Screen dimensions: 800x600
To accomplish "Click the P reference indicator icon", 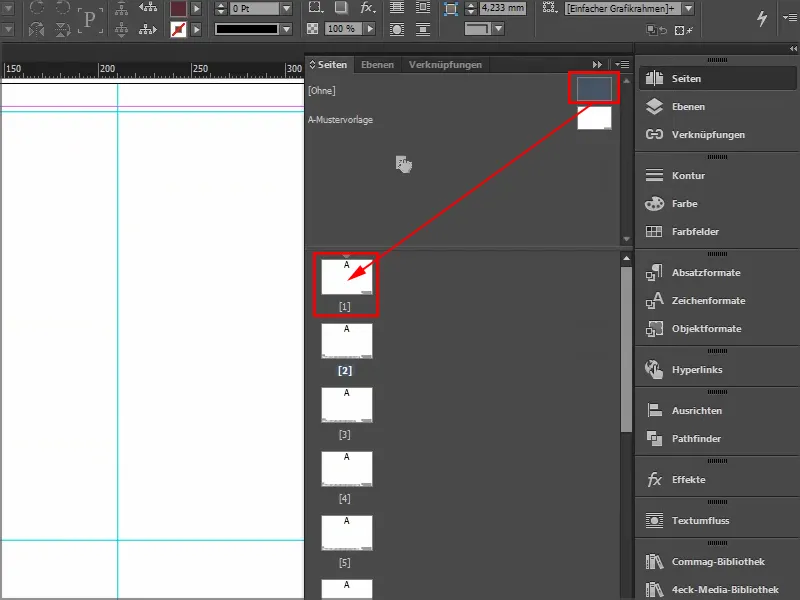I will 90,20.
